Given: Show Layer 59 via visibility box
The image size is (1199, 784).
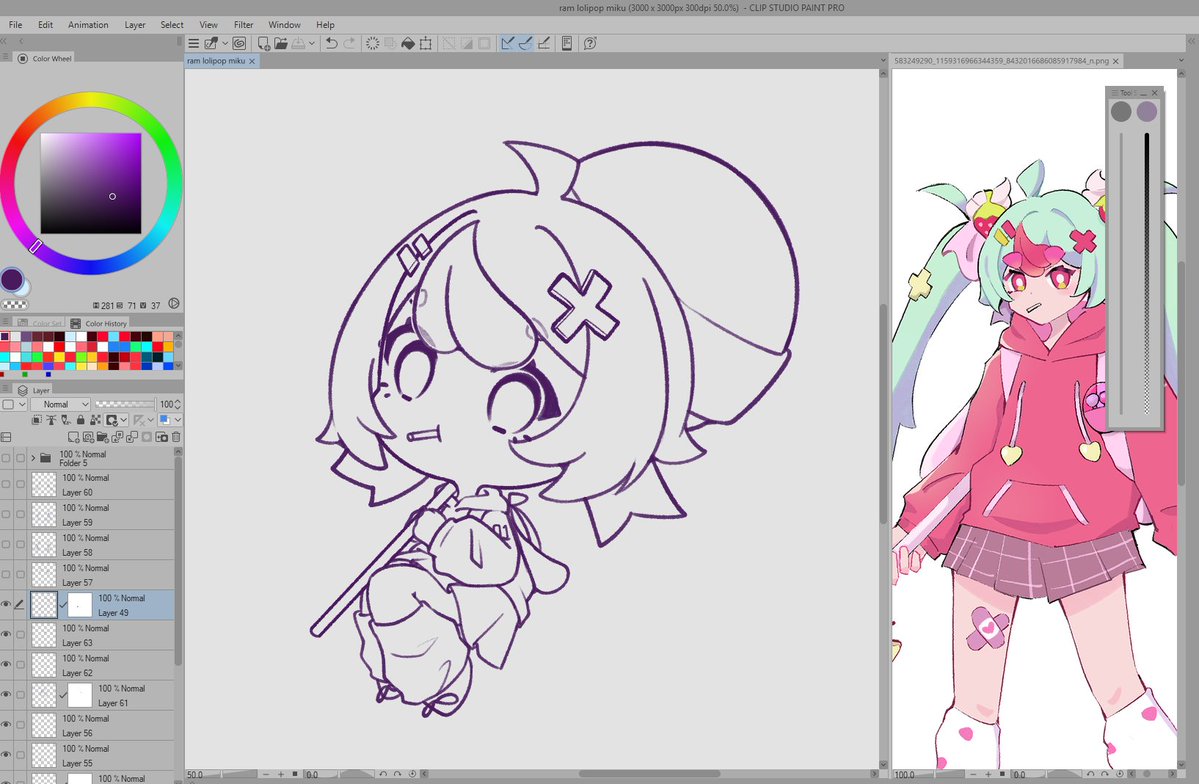Looking at the screenshot, I should click(x=6, y=515).
